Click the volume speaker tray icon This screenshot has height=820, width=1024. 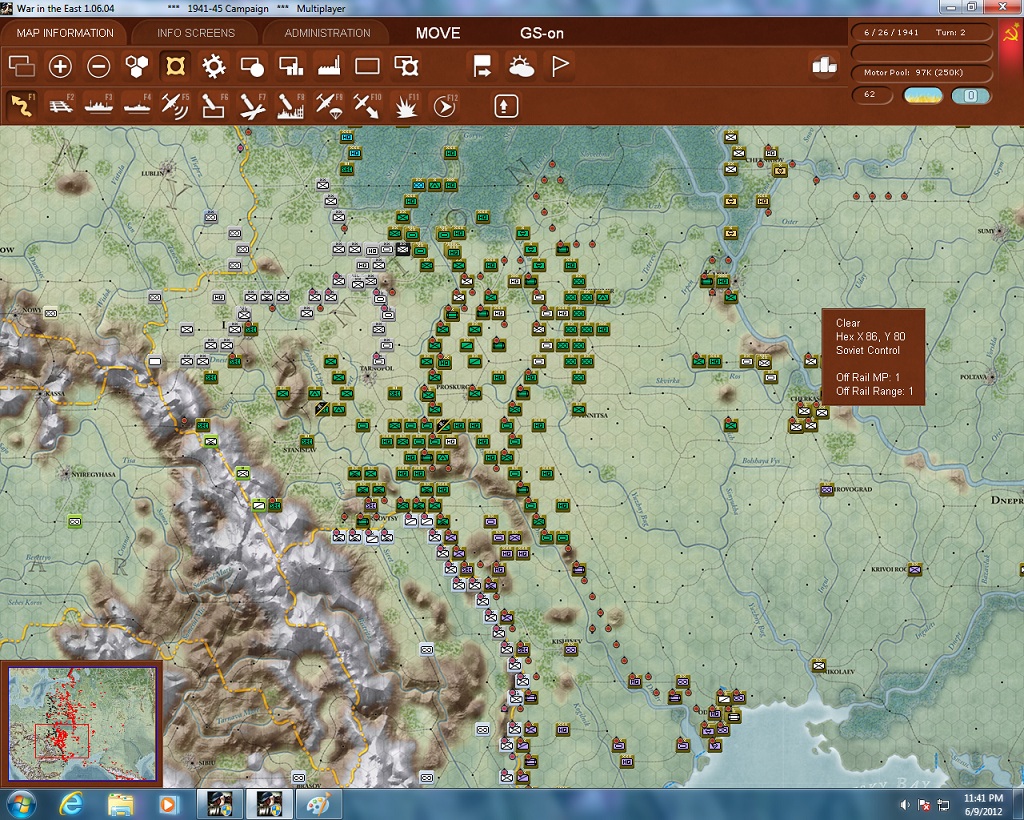905,805
